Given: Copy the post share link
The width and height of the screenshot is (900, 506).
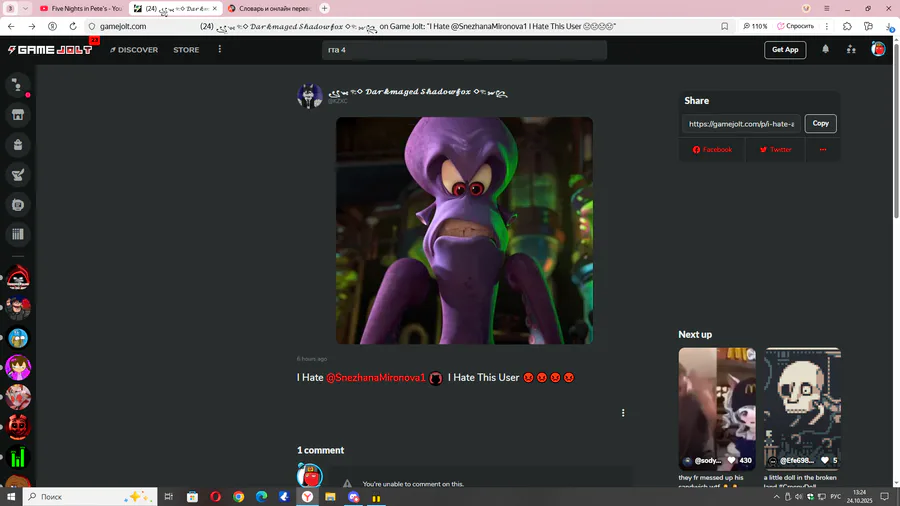Looking at the screenshot, I should (820, 123).
